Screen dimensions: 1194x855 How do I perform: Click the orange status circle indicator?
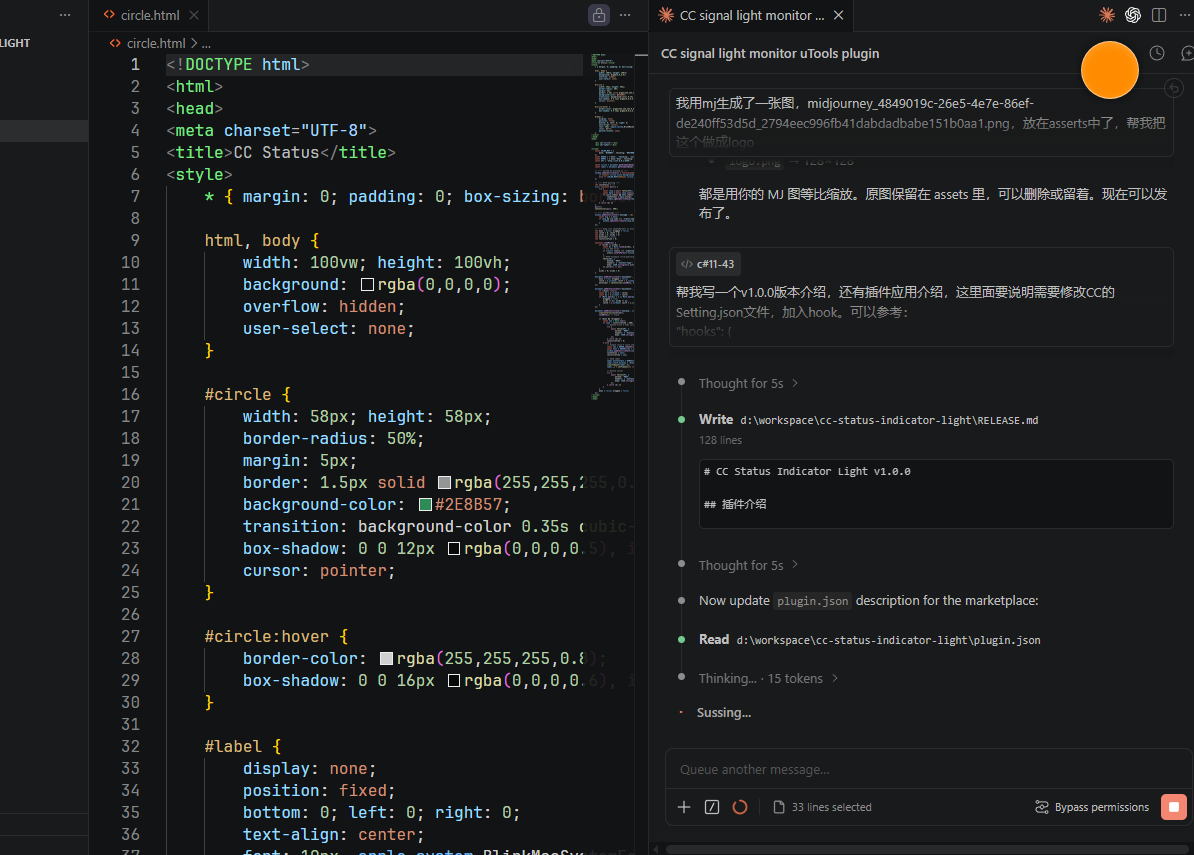1109,70
